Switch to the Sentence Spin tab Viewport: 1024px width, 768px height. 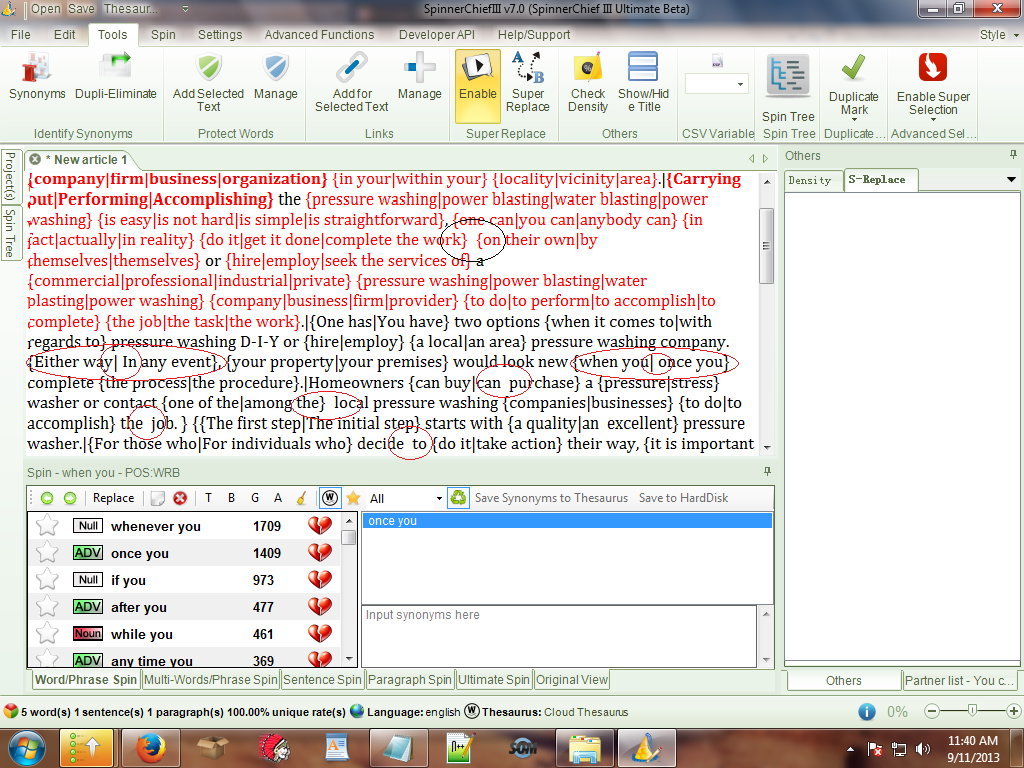[x=321, y=680]
